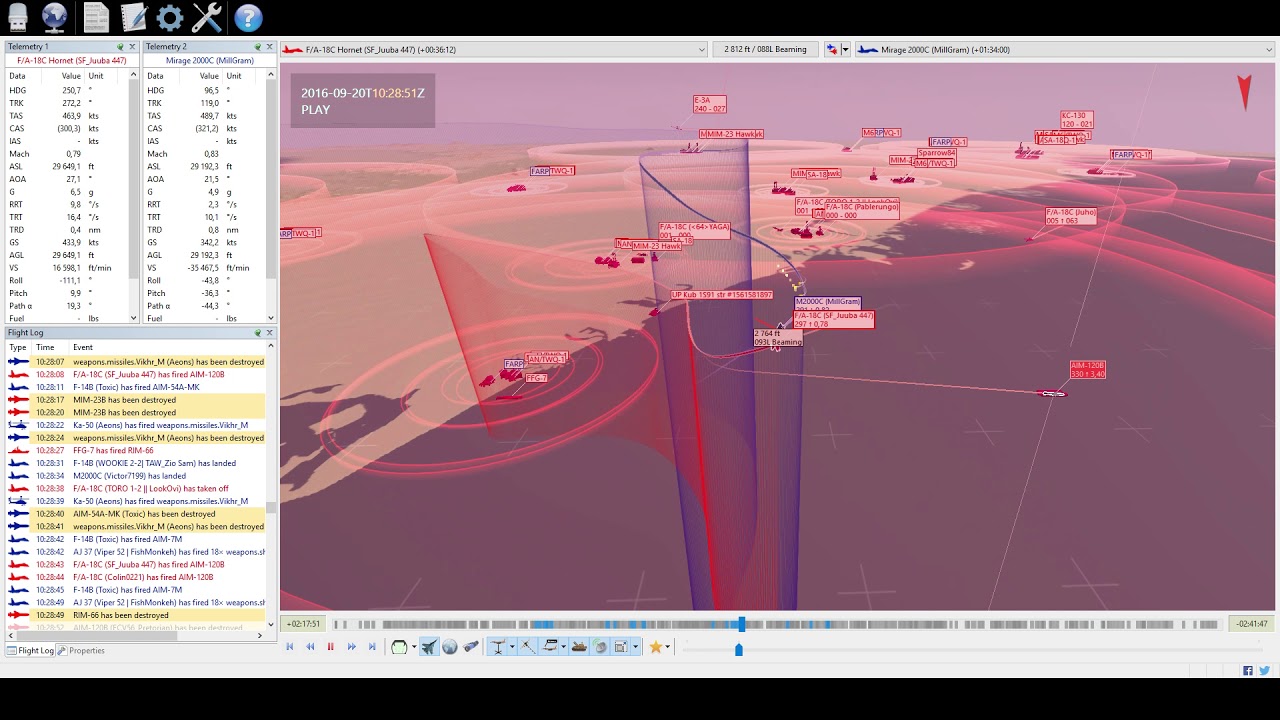Viewport: 1280px width, 720px height.
Task: Click the swap aircraft selection icon
Action: click(x=831, y=49)
